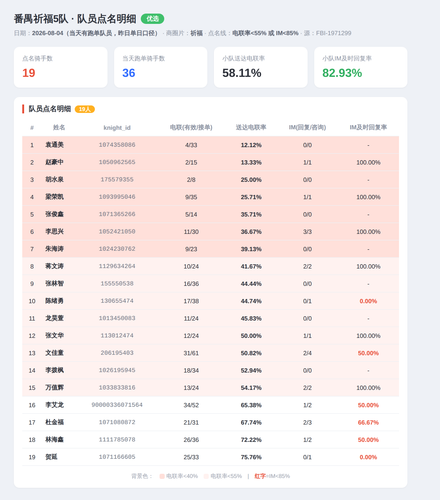
Task: Select the 25.00% rate cell
Action: [251, 180]
